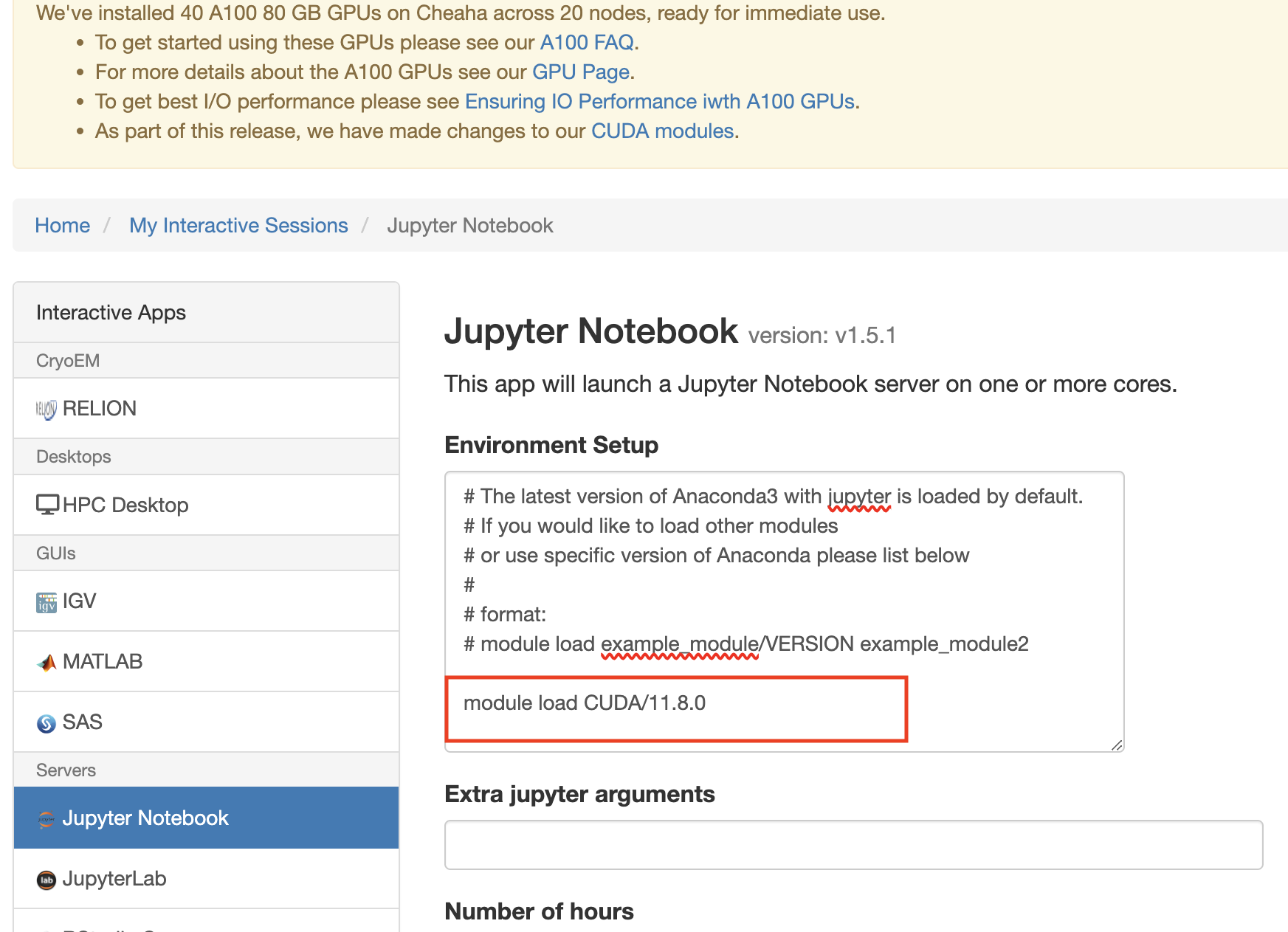The width and height of the screenshot is (1288, 932).
Task: Go to Home in breadcrumb
Action: (63, 226)
